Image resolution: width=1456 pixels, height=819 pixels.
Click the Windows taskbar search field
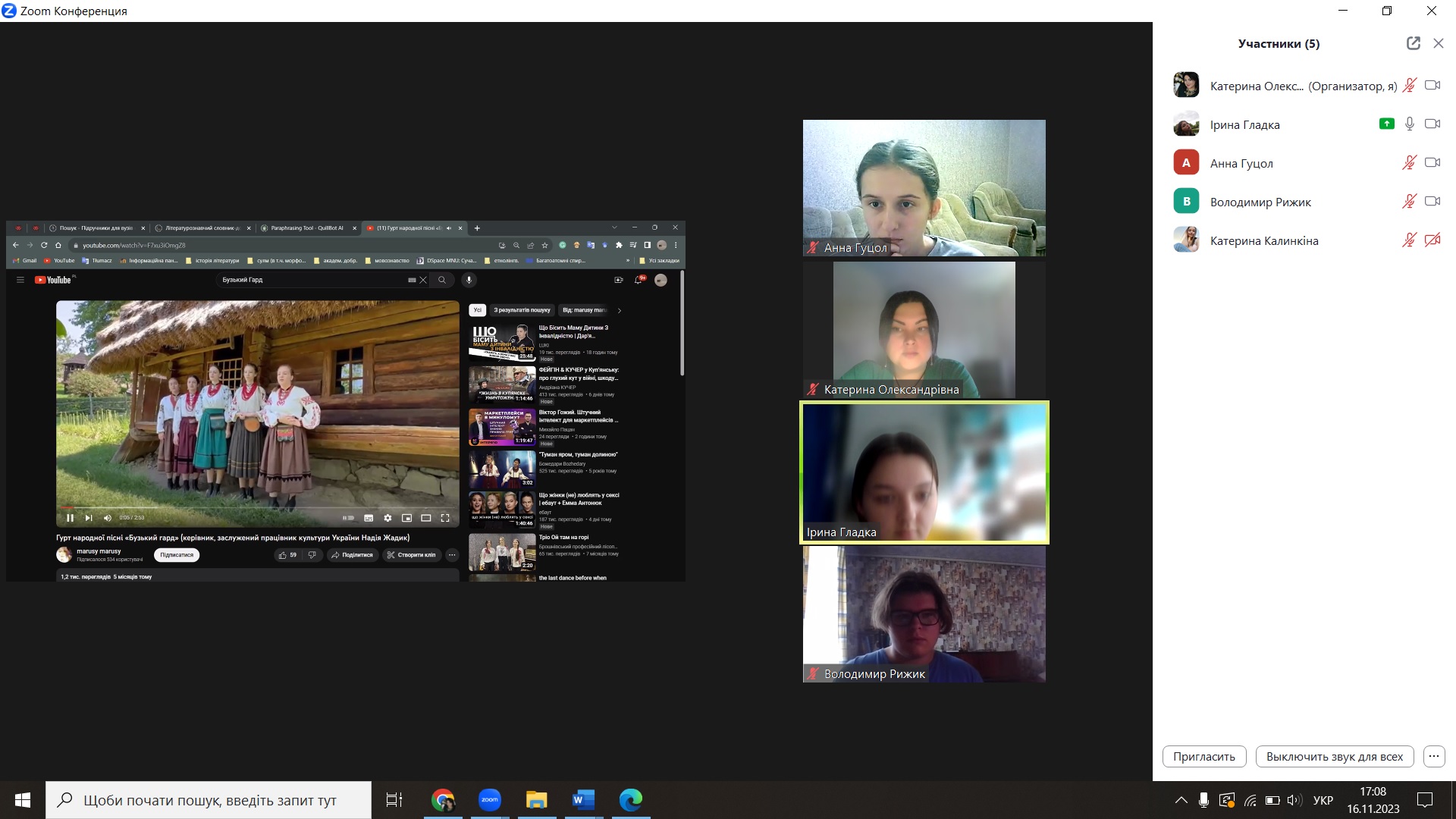(x=209, y=800)
